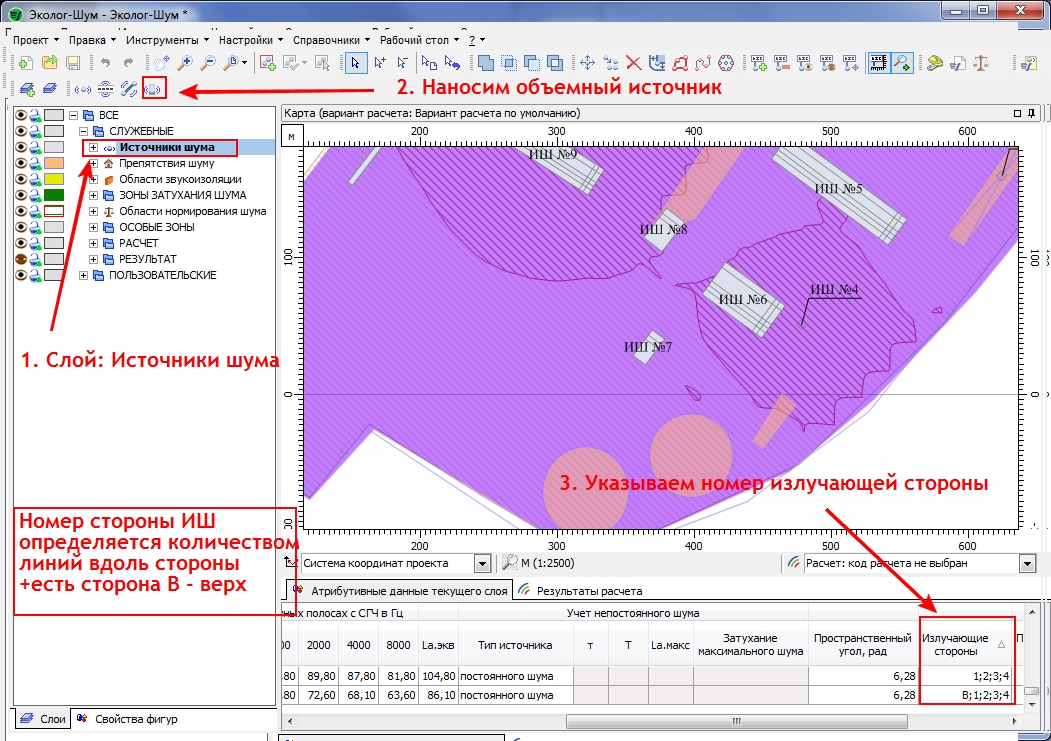1051x741 pixels.
Task: Select the volumetric noise source tool
Action: tap(153, 88)
